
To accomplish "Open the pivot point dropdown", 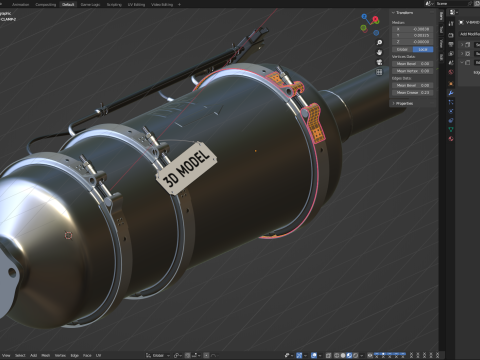I will [178, 356].
